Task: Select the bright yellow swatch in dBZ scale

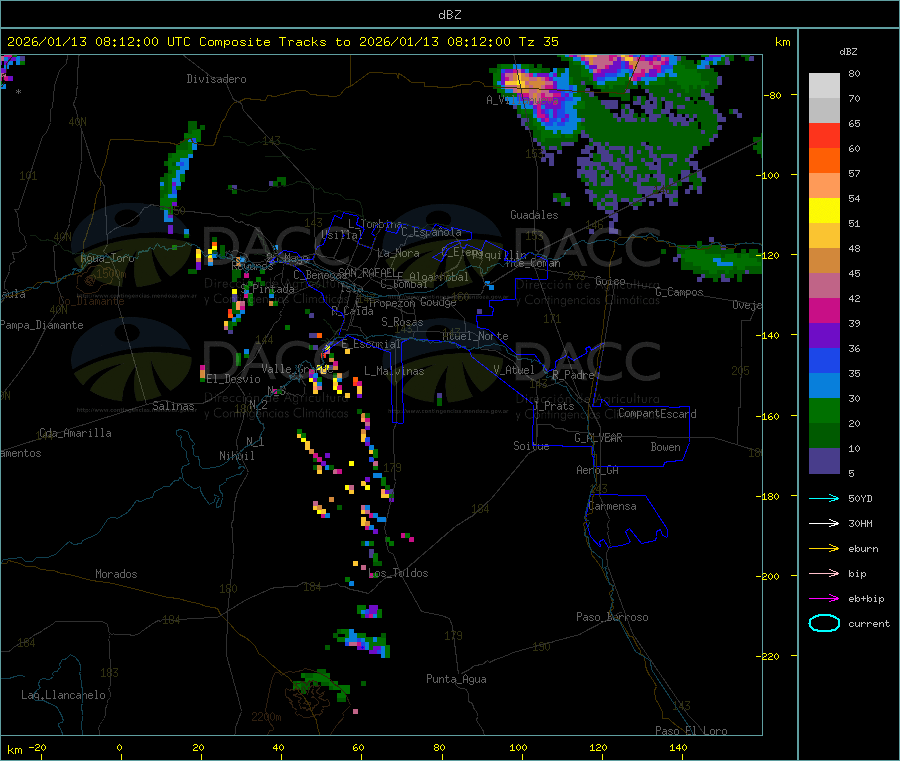Action: pos(824,211)
